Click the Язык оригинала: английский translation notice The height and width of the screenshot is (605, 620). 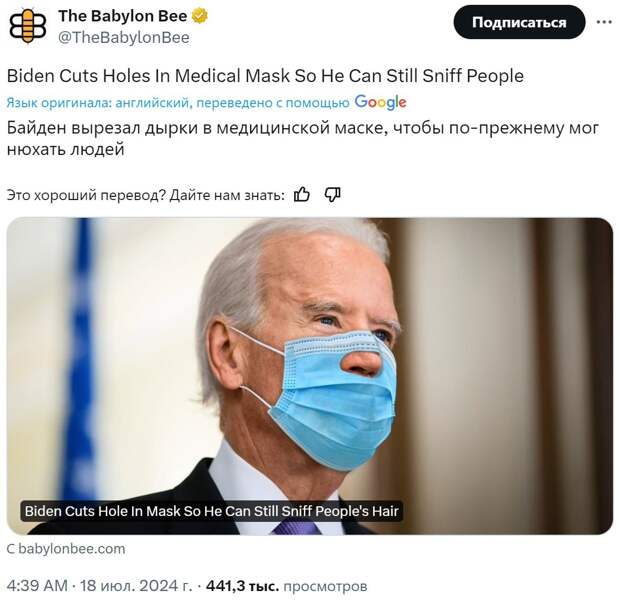point(178,103)
